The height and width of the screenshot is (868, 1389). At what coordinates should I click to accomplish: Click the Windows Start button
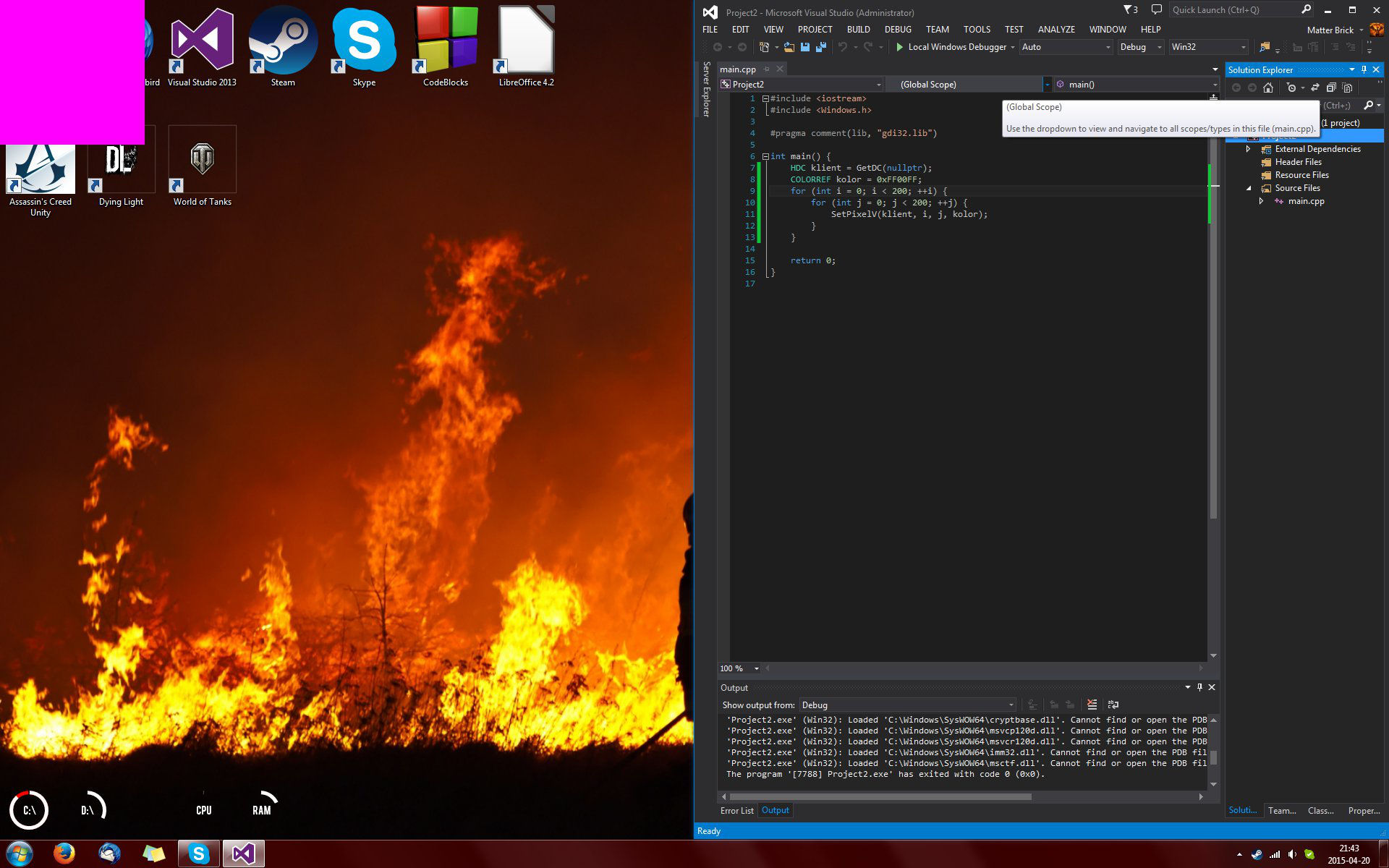tap(19, 854)
